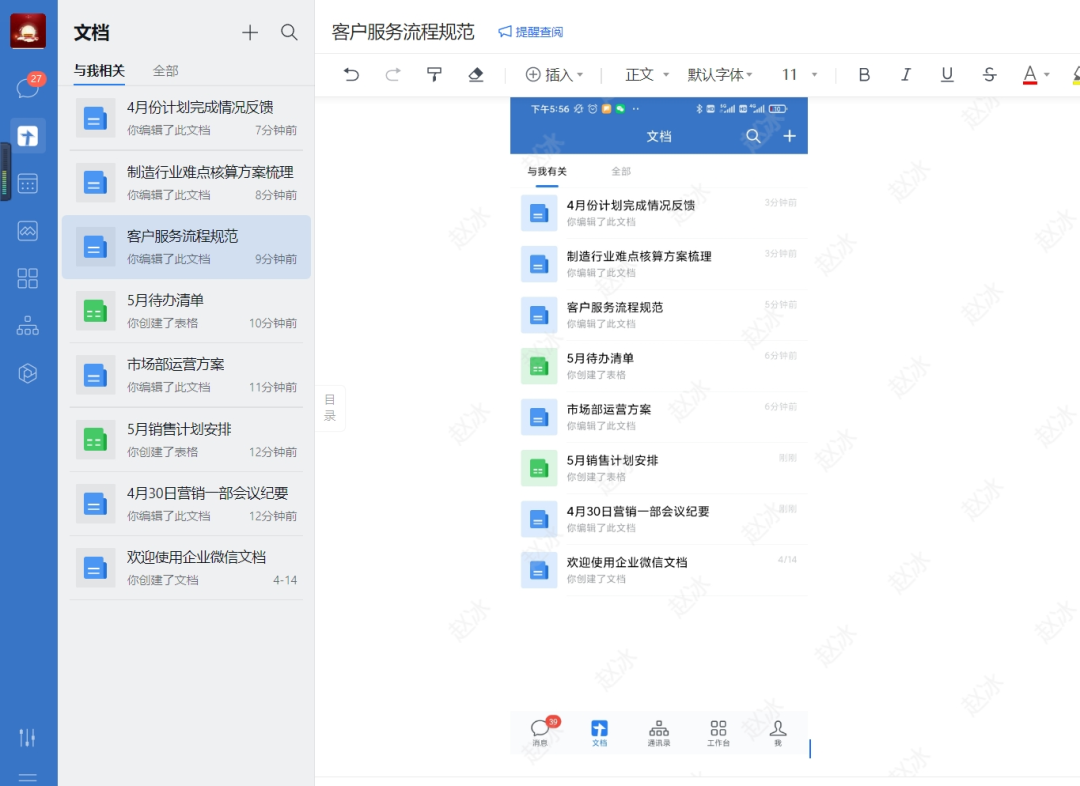Open the font size 11 dropdown

click(x=796, y=74)
